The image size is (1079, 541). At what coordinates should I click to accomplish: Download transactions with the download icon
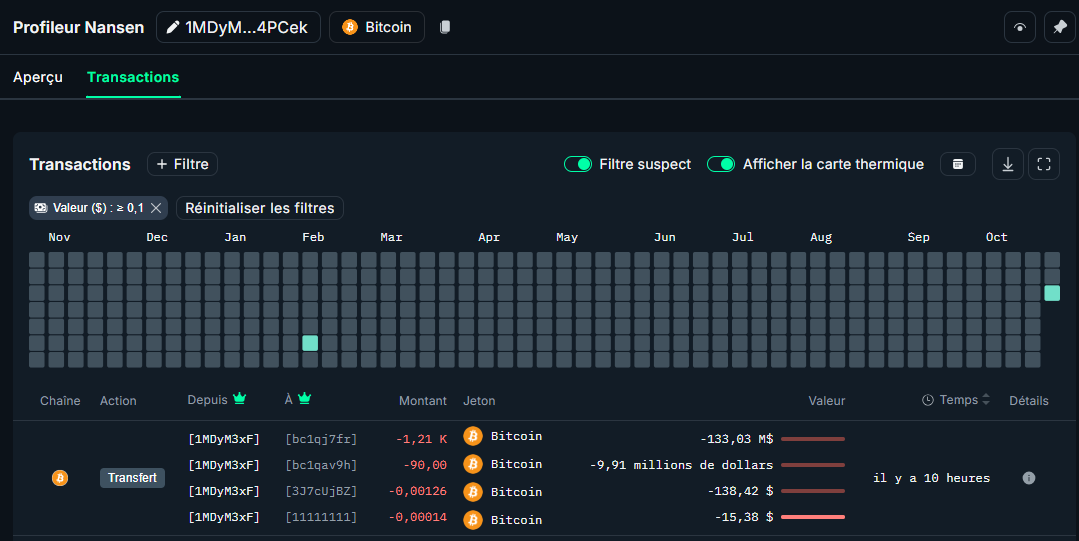tap(1007, 164)
